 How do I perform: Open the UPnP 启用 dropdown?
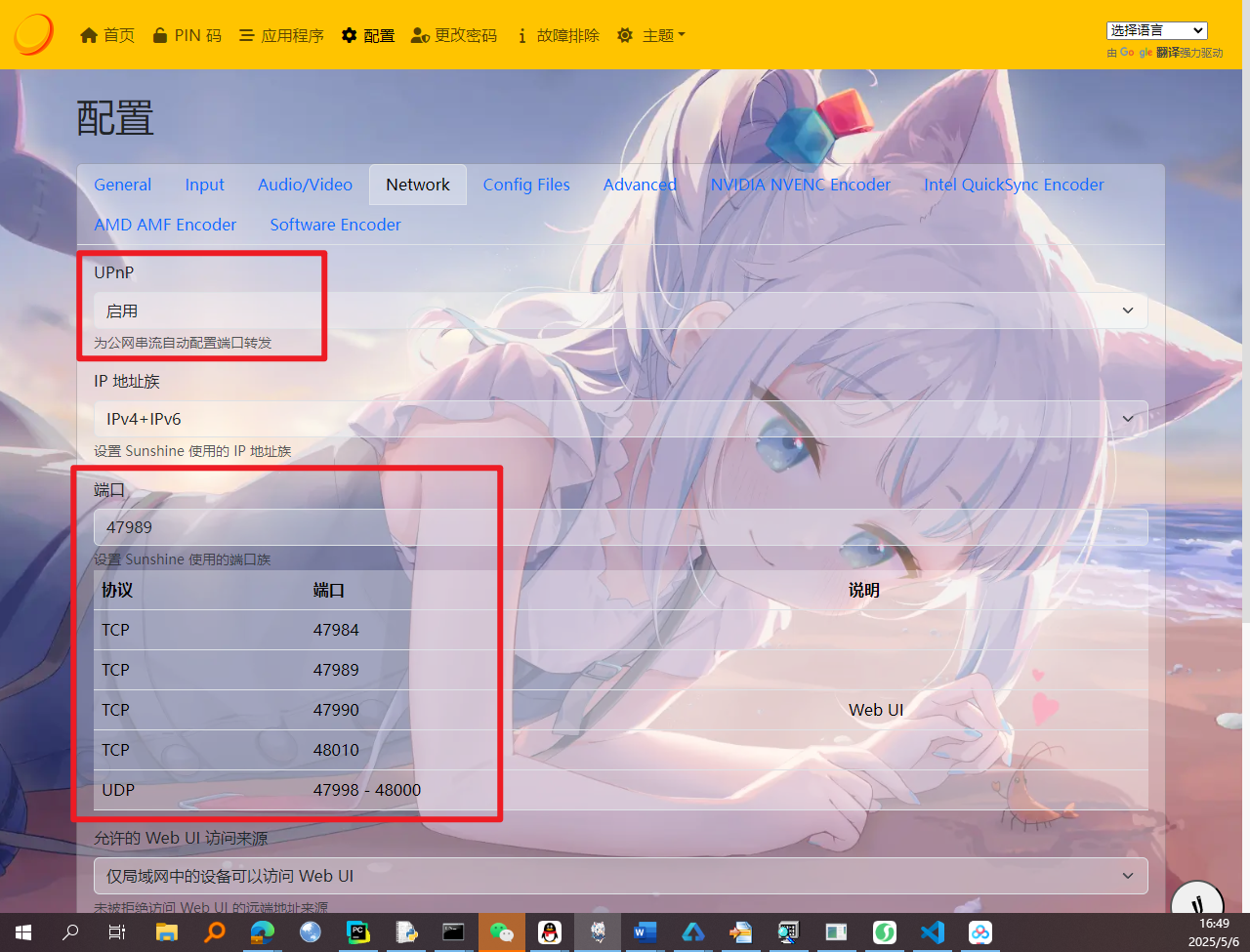(621, 310)
